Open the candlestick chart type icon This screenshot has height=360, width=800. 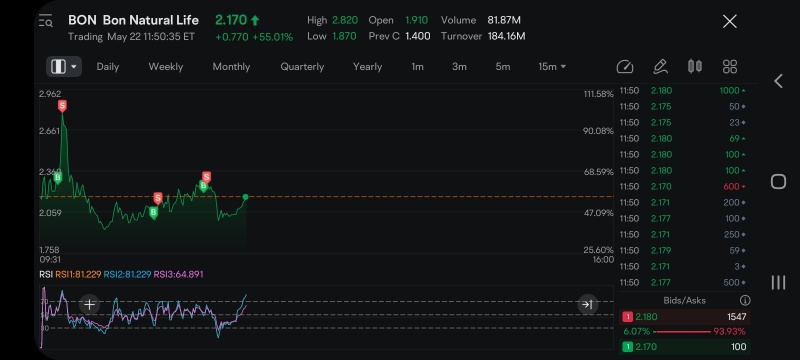694,67
